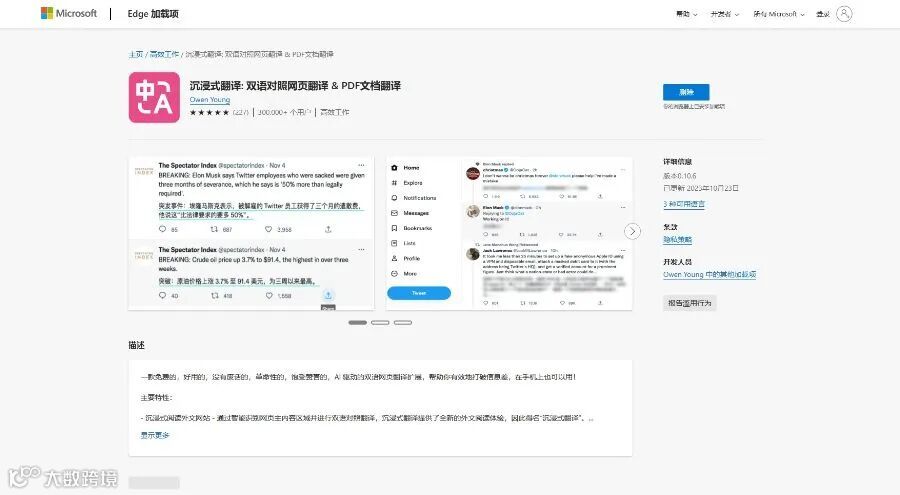Open Owen Young 中的其他加载项 link
The width and height of the screenshot is (900, 495).
tap(709, 274)
